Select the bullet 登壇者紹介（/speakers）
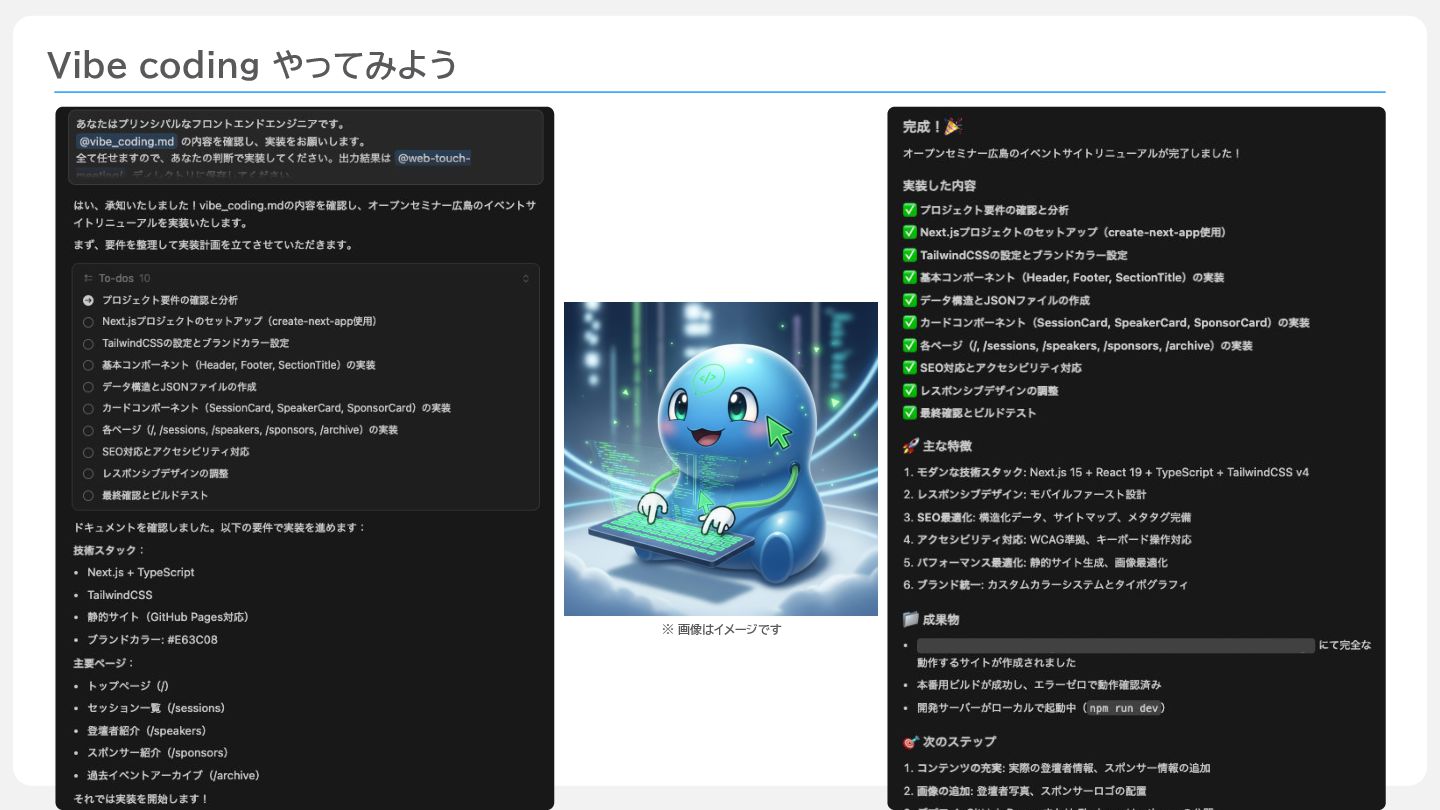 point(147,731)
